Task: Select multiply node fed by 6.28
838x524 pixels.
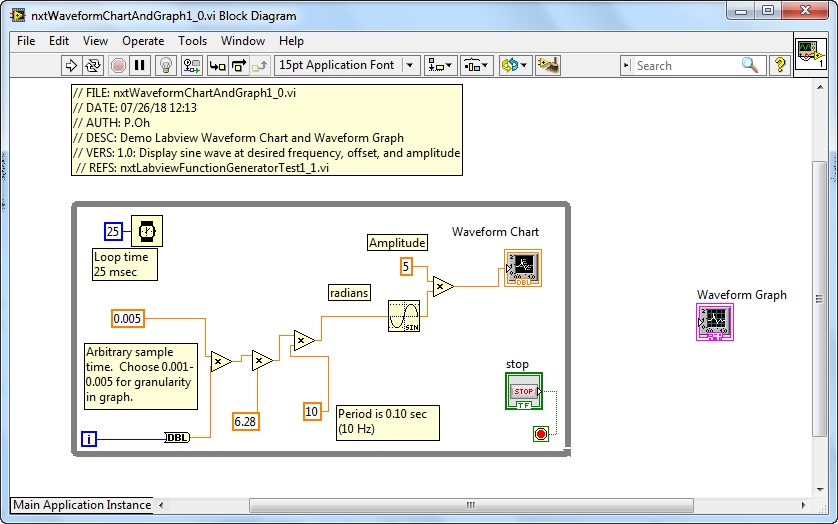Action: (x=262, y=361)
